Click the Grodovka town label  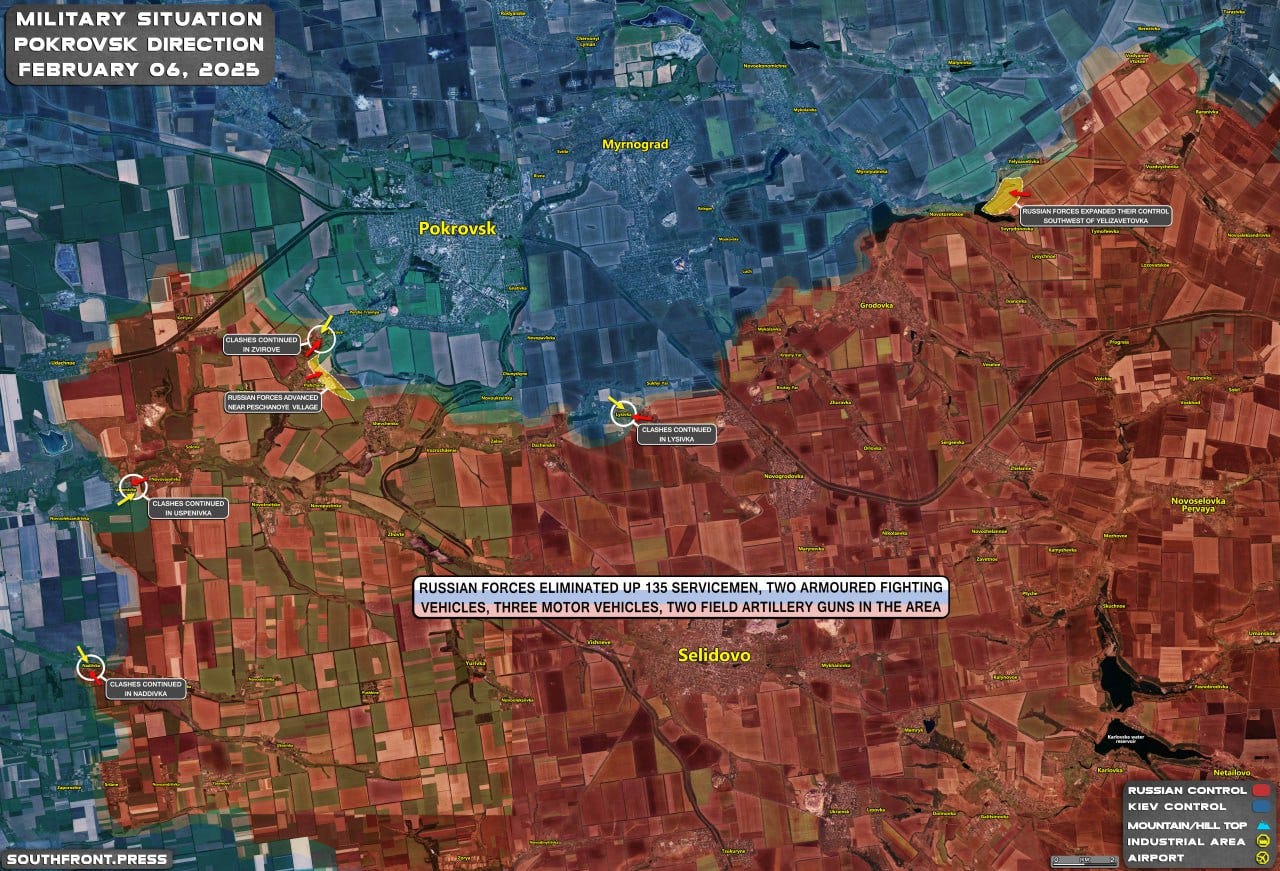[877, 305]
